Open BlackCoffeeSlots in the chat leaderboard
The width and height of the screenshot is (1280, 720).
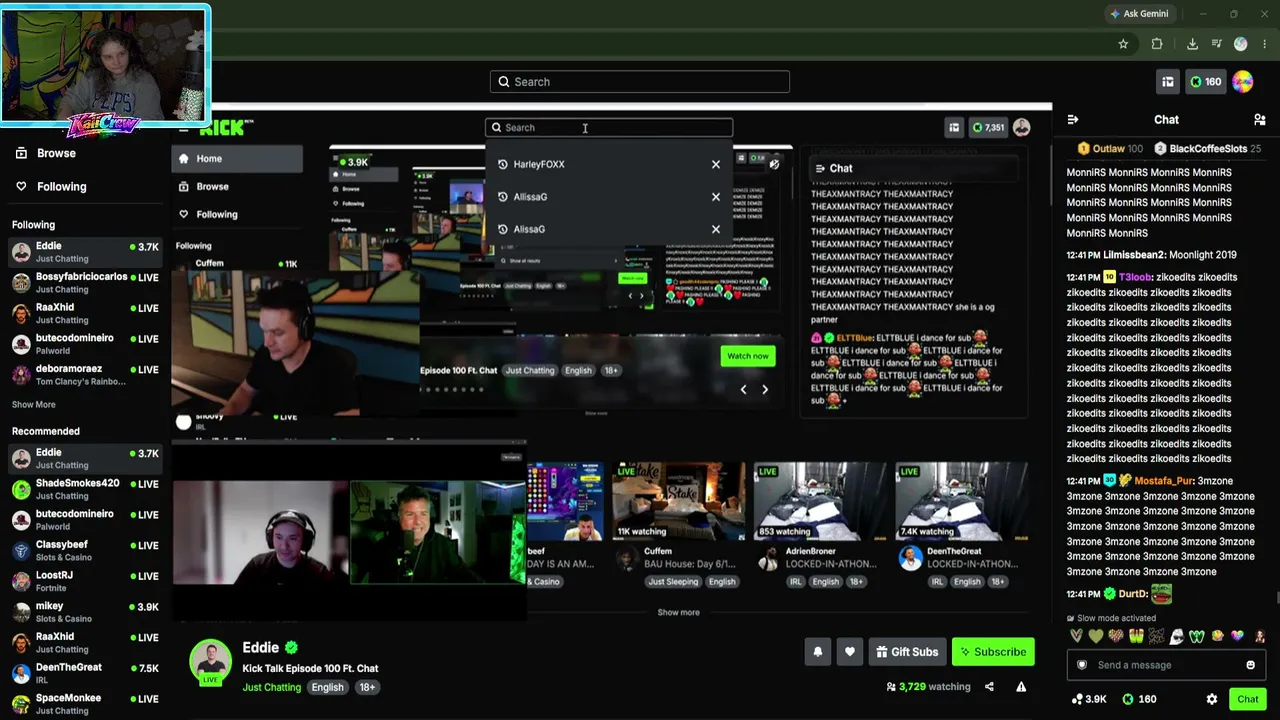[x=1207, y=149]
